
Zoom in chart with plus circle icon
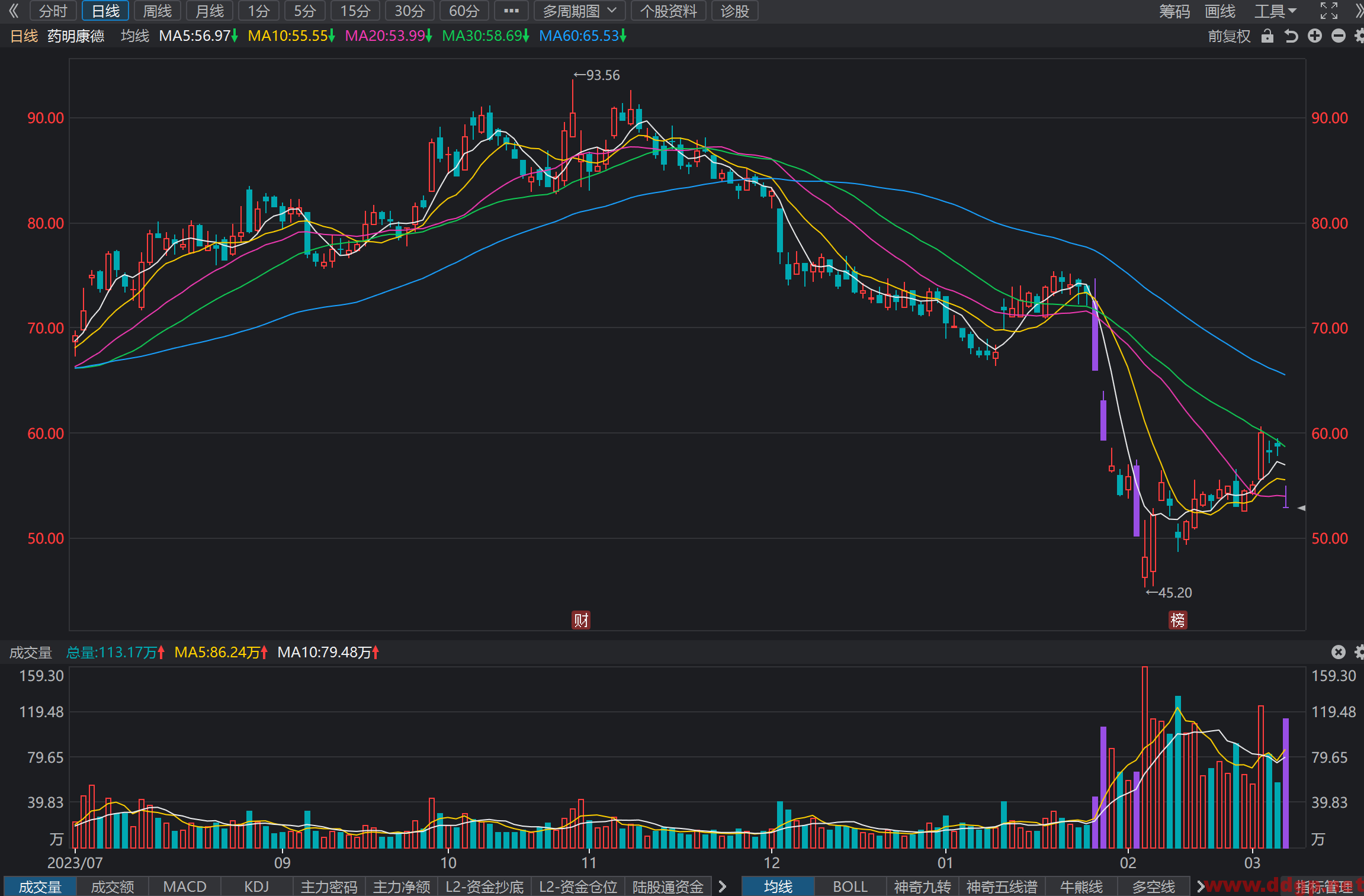[1315, 36]
